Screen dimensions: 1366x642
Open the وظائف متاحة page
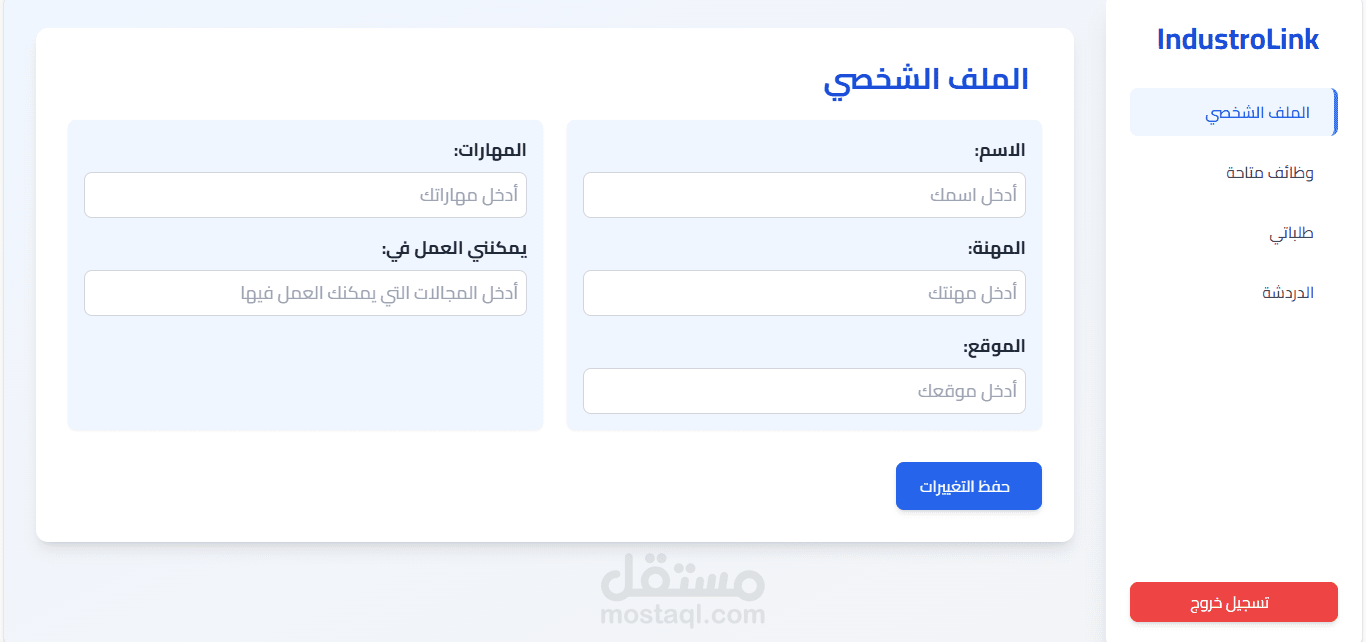1269,173
